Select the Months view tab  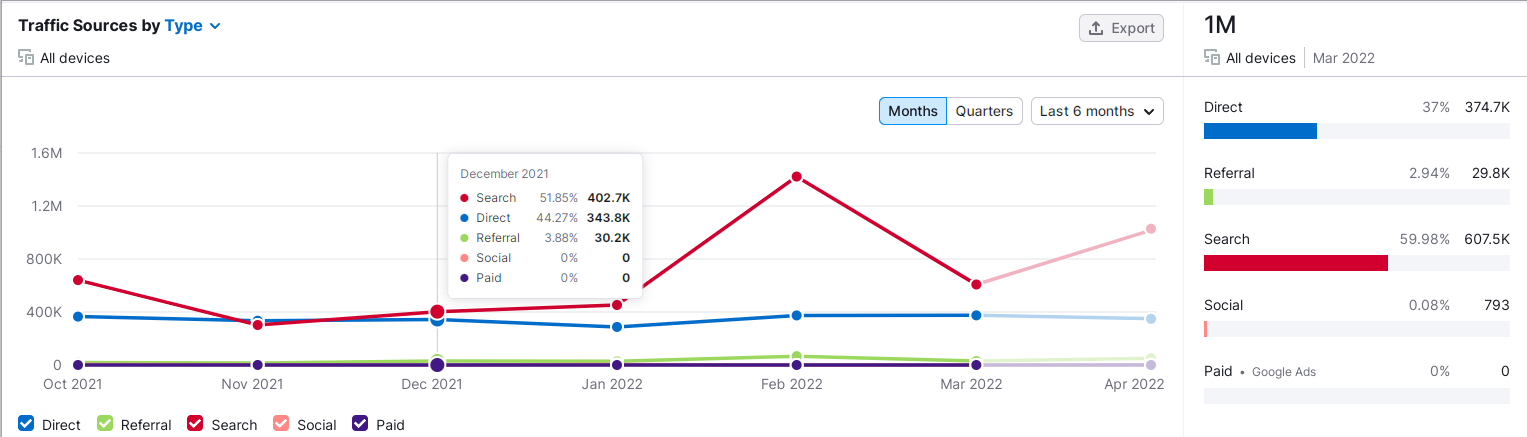913,111
